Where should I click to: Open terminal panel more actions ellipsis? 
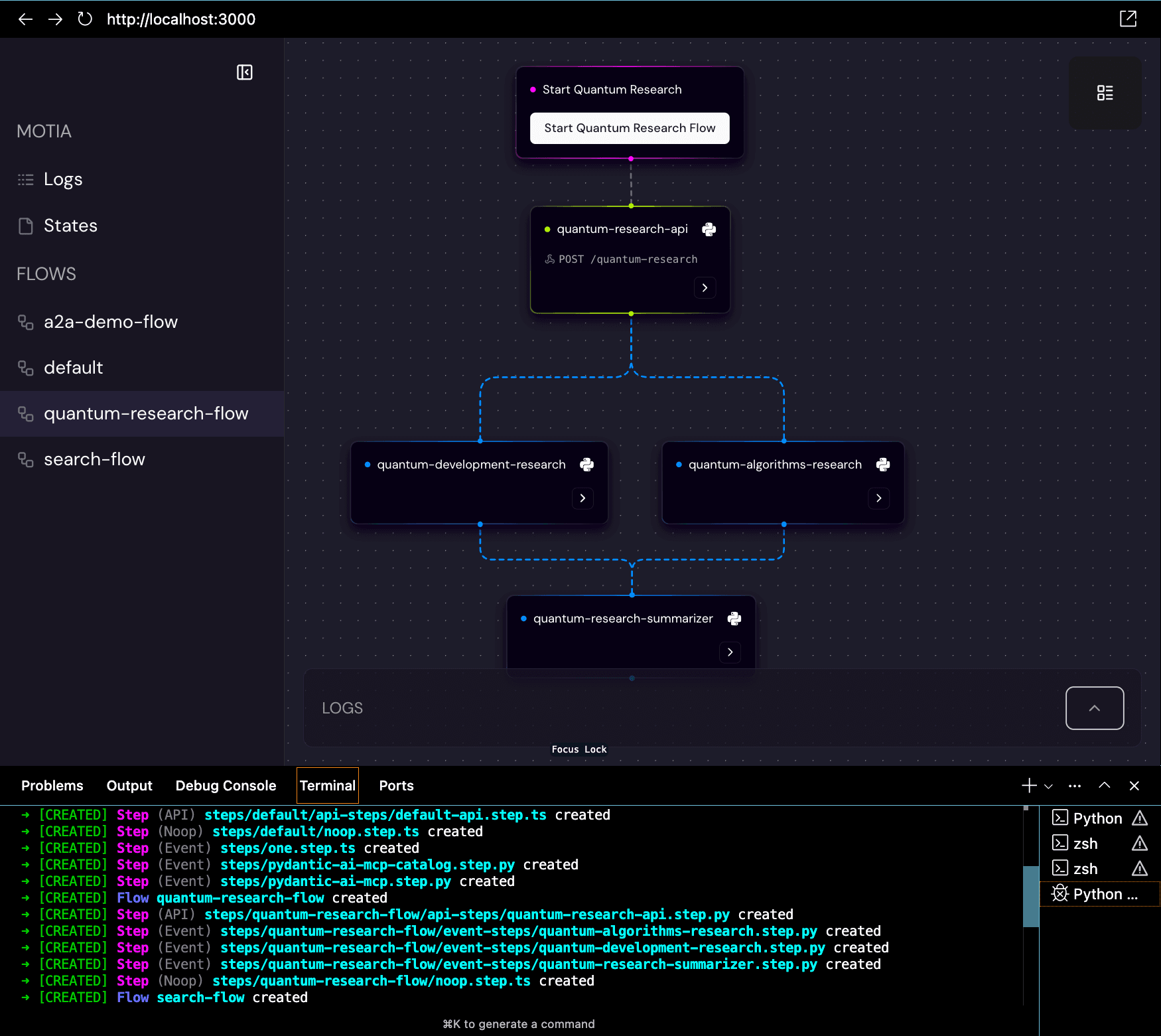(x=1075, y=786)
